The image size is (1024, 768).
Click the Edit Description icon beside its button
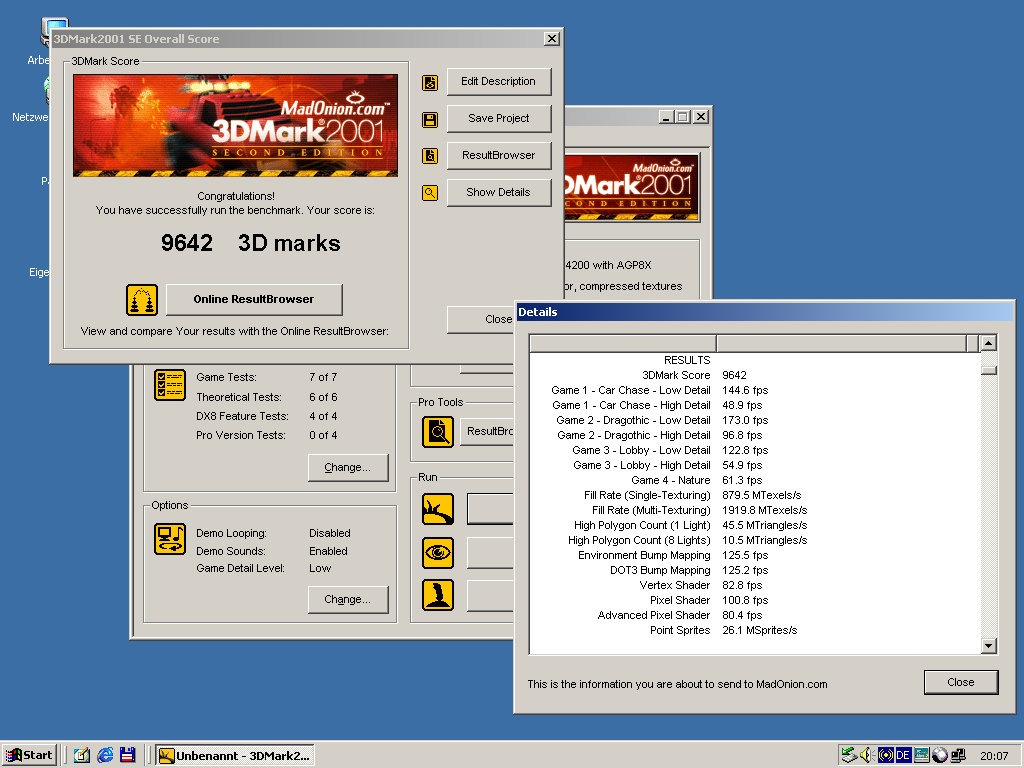430,82
